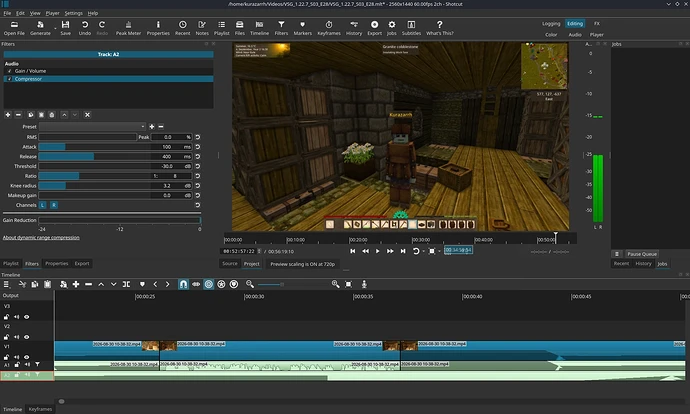Show the Playlist panel from toolbar

click(221, 28)
